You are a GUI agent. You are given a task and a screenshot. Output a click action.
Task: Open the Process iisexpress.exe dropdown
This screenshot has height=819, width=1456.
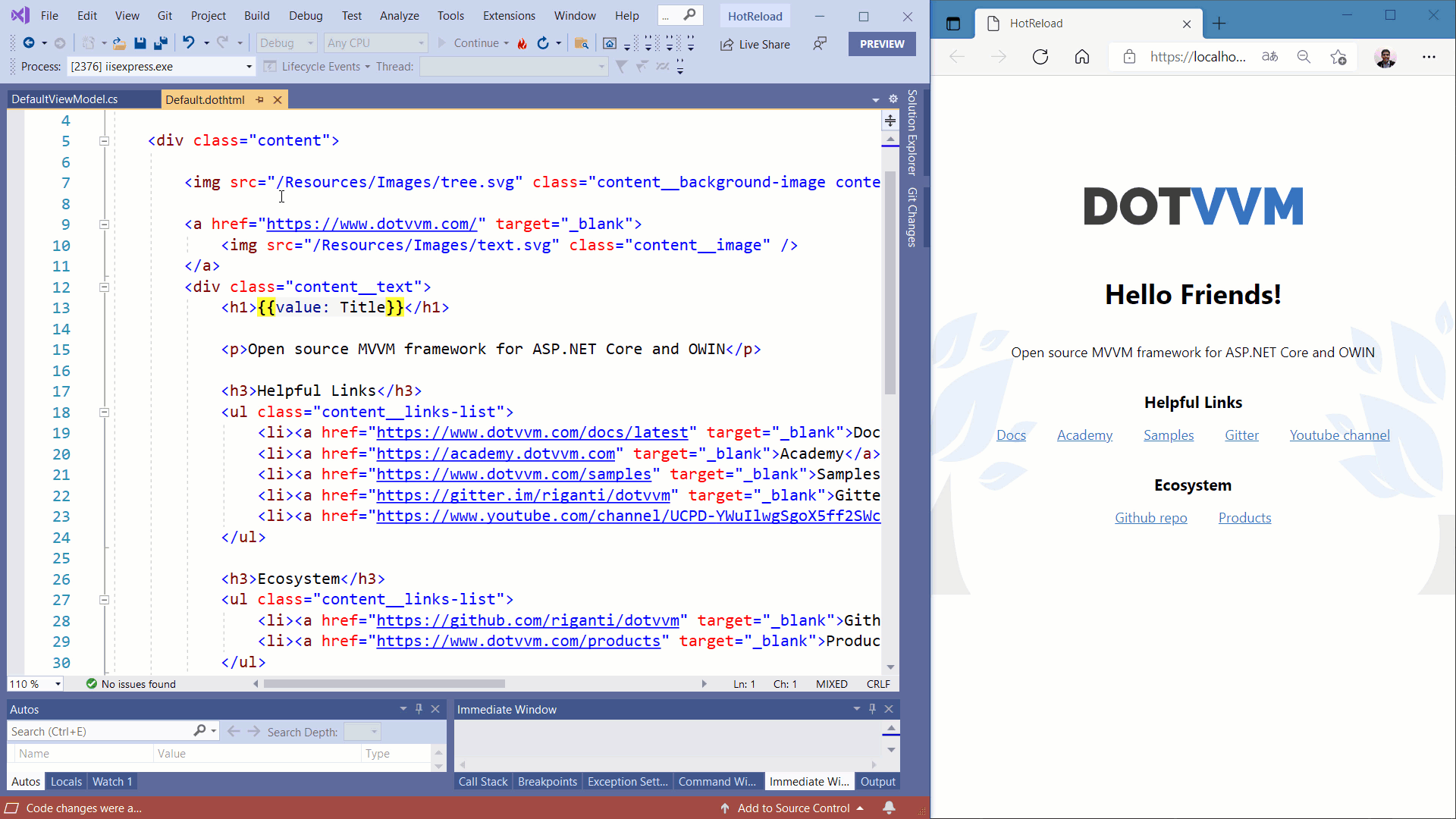[x=249, y=67]
